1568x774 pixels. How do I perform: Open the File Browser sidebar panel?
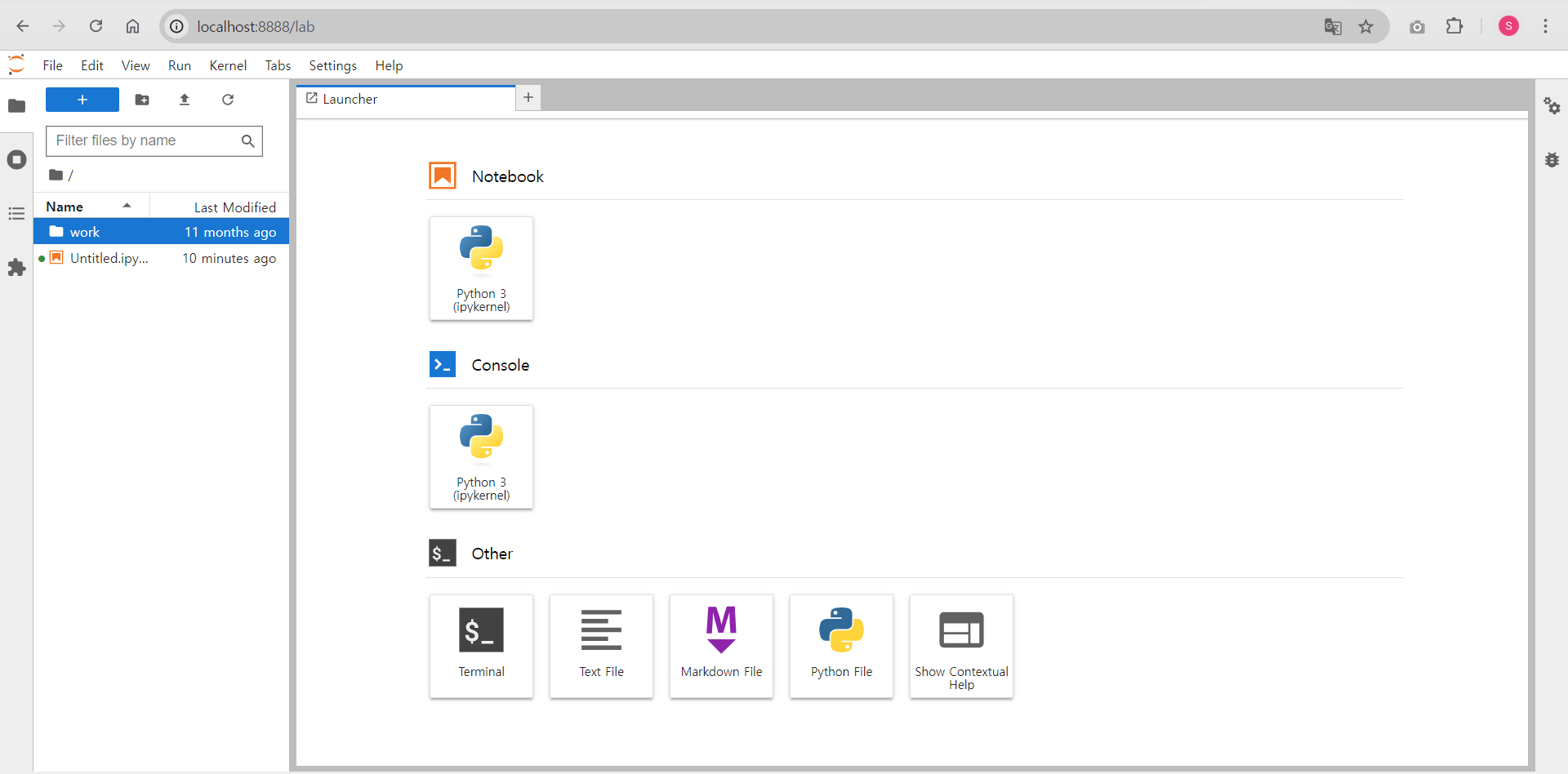(x=16, y=106)
